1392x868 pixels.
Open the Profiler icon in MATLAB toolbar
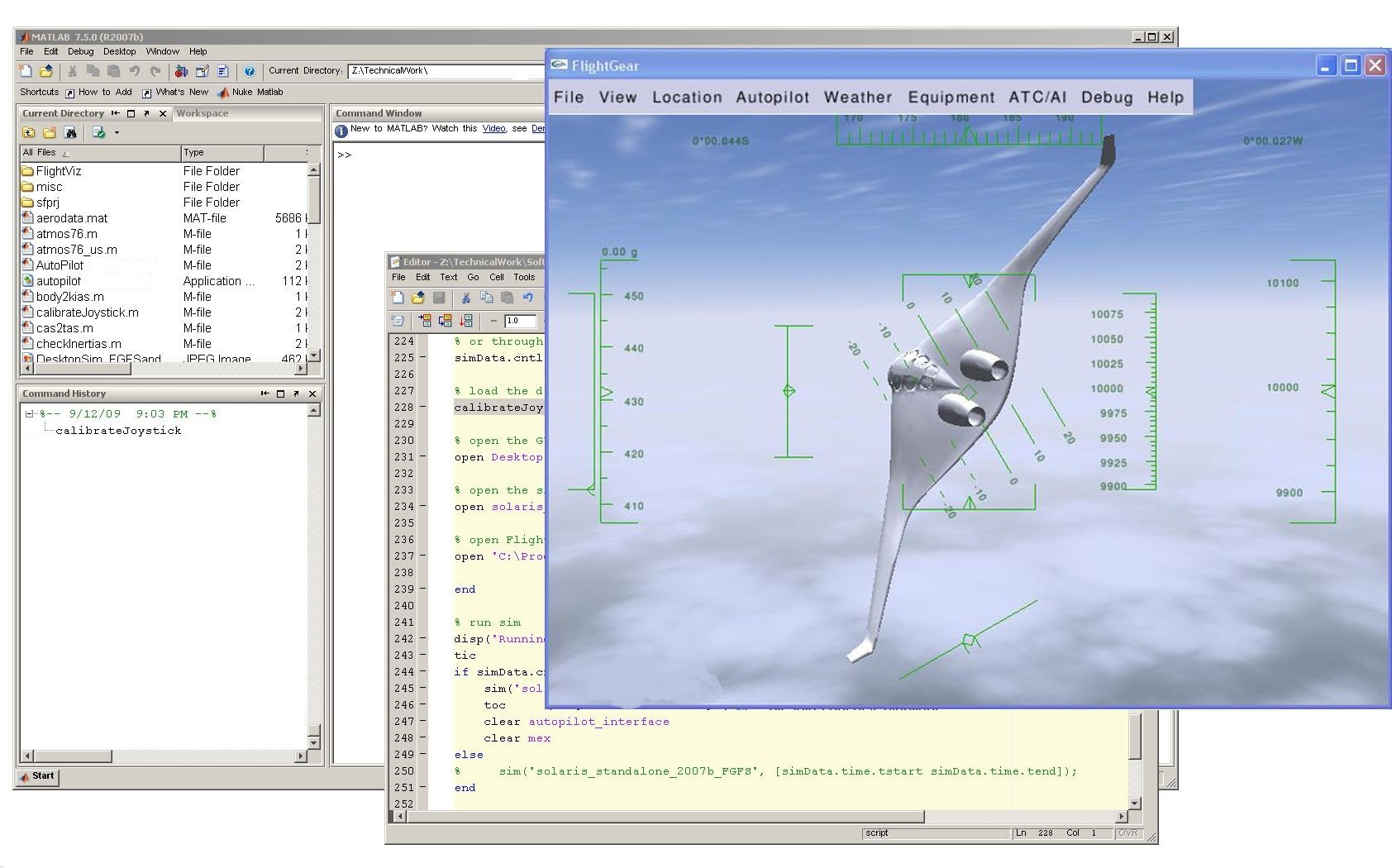click(x=222, y=71)
